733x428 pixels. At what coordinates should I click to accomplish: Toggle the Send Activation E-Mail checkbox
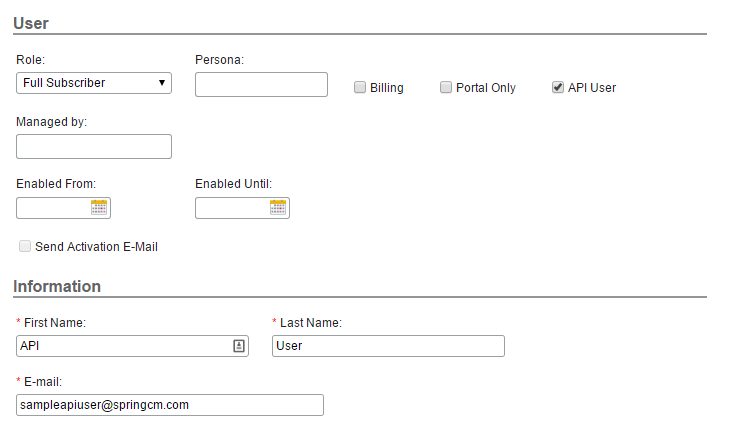(x=25, y=246)
